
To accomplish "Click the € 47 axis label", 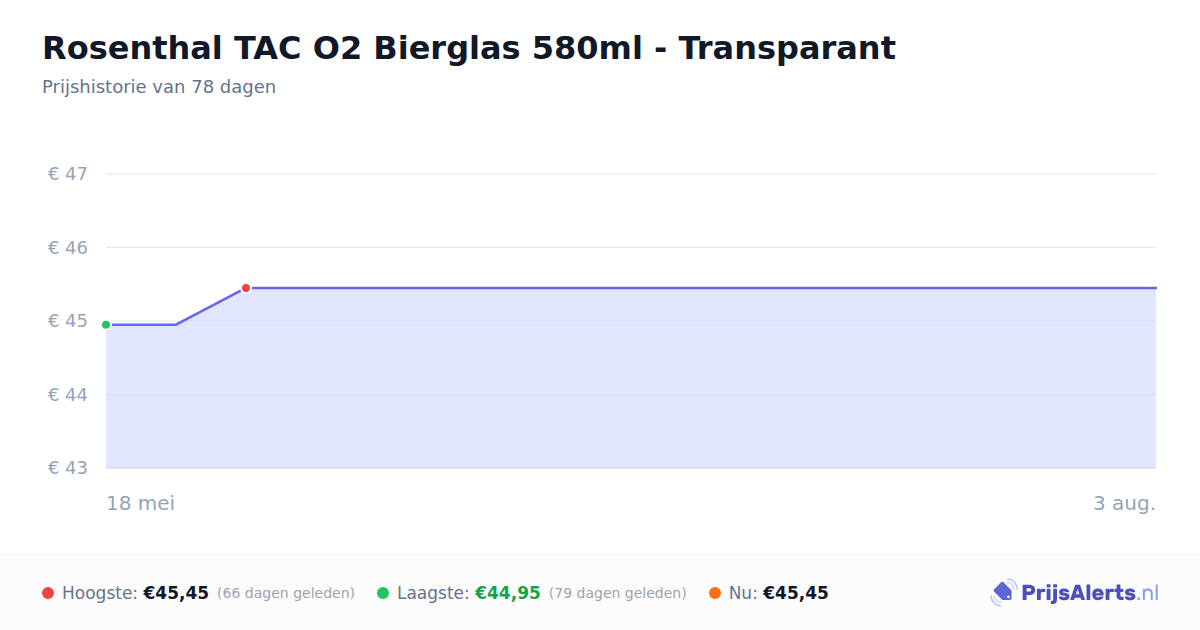I will 68,174.
